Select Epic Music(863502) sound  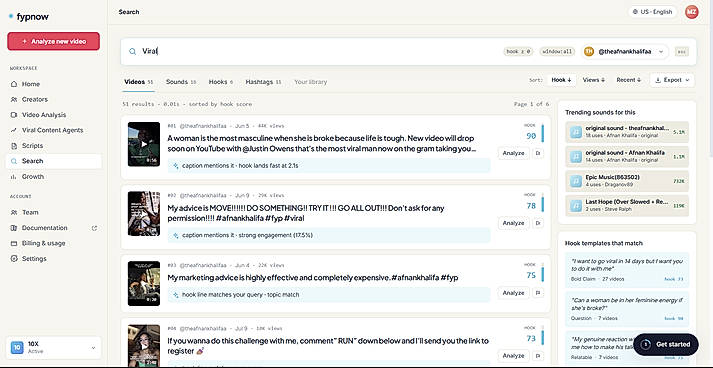627,181
